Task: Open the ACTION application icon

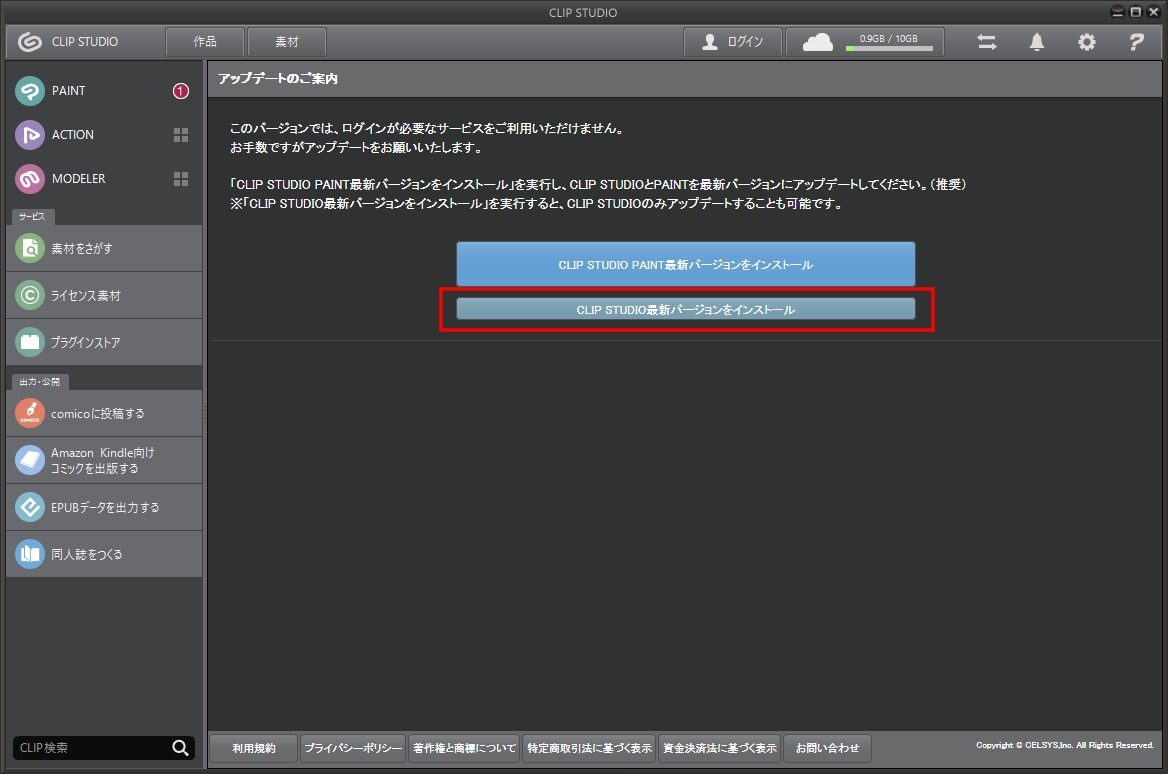Action: (30, 135)
